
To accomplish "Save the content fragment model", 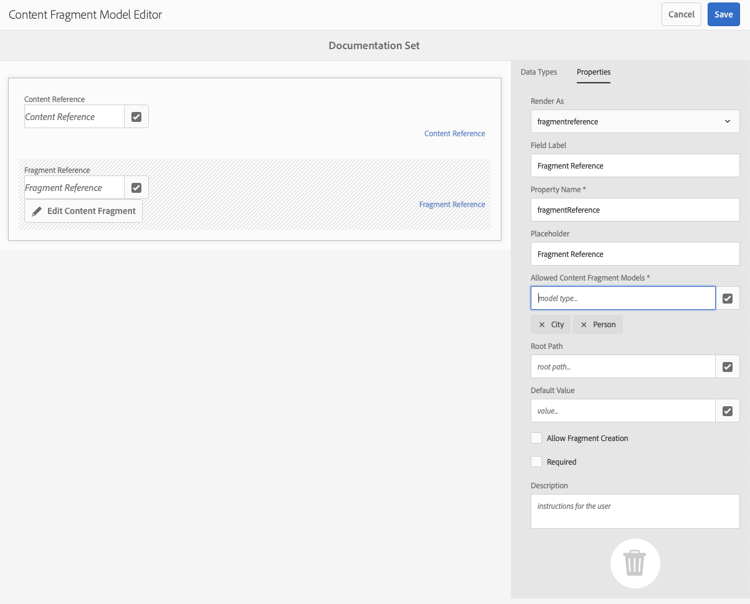I will tap(723, 14).
